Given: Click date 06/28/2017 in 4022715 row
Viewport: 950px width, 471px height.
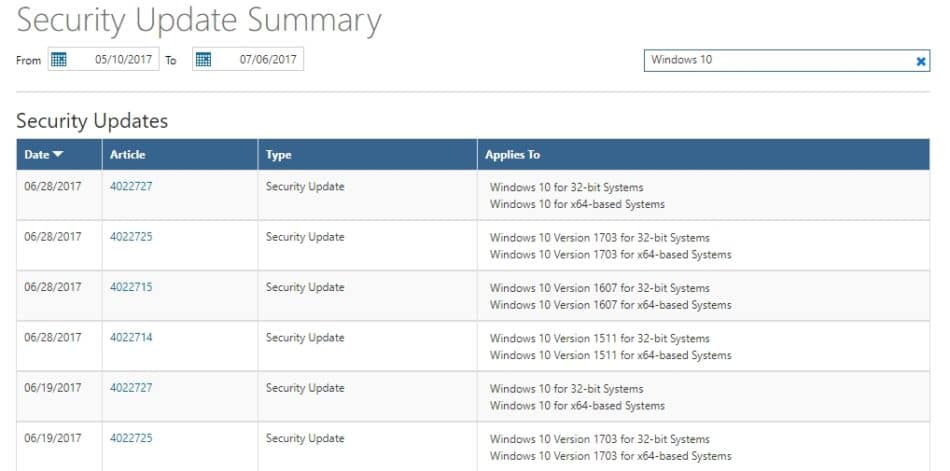Looking at the screenshot, I should (53, 287).
